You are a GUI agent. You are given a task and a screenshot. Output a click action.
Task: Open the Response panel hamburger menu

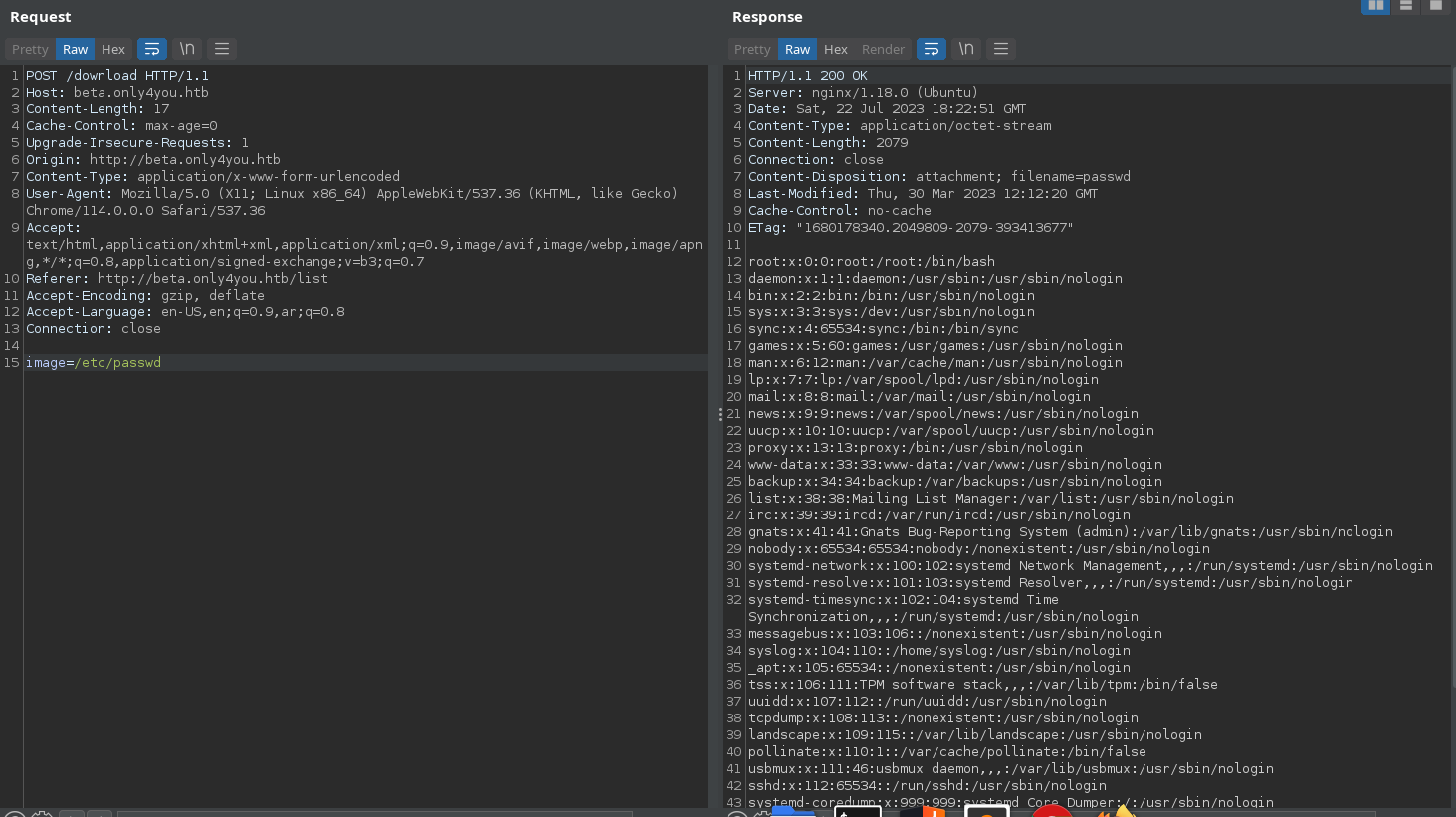pyautogui.click(x=1001, y=49)
